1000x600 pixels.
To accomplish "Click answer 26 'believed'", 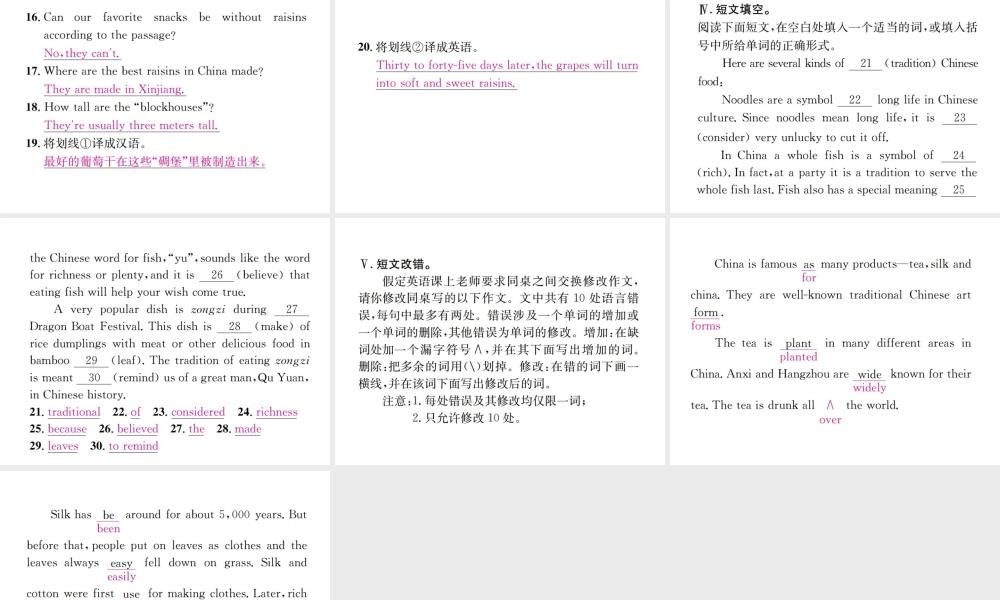I will tap(137, 429).
